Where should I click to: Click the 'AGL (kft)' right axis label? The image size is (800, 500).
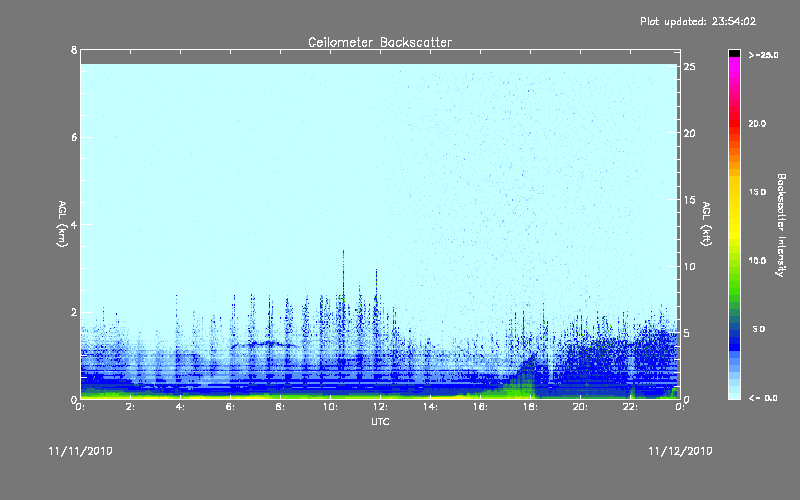pyautogui.click(x=706, y=224)
